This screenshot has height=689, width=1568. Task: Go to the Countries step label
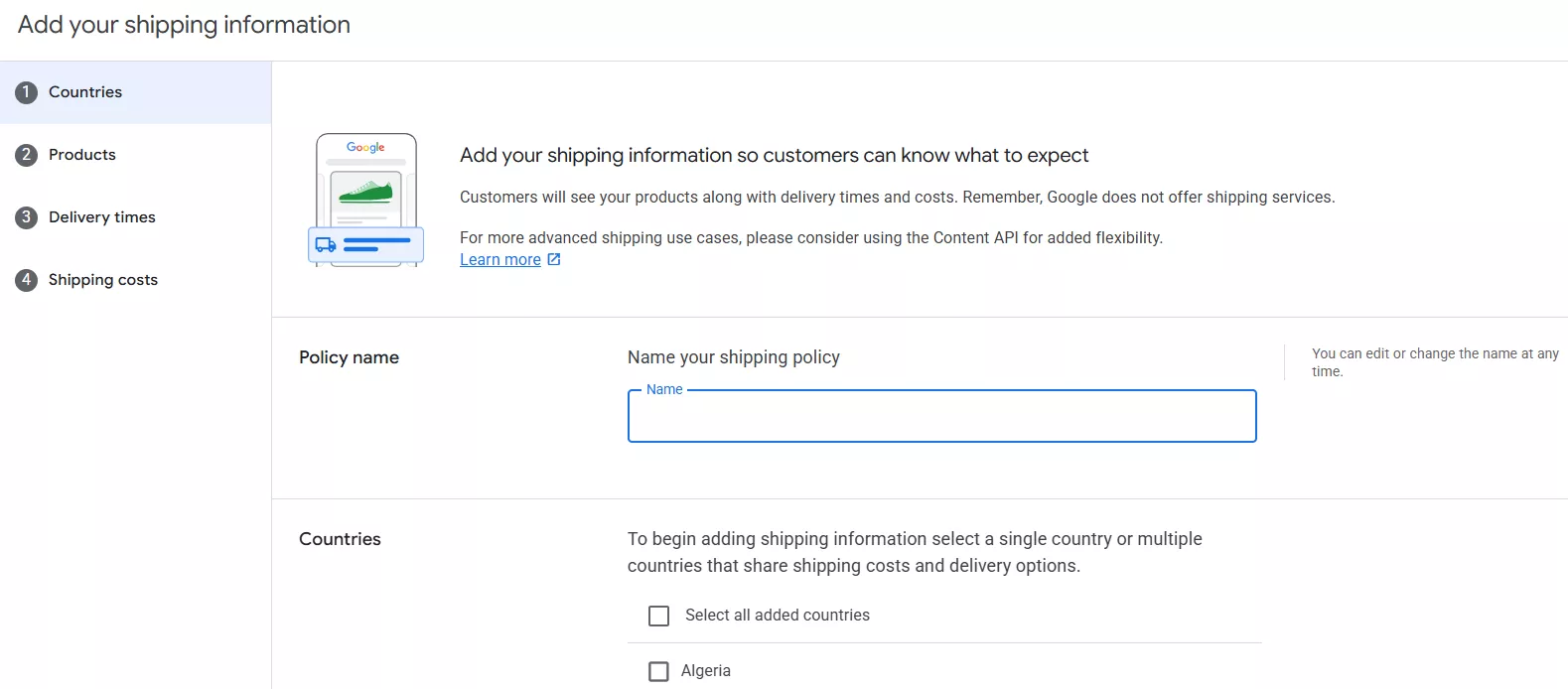pos(85,92)
